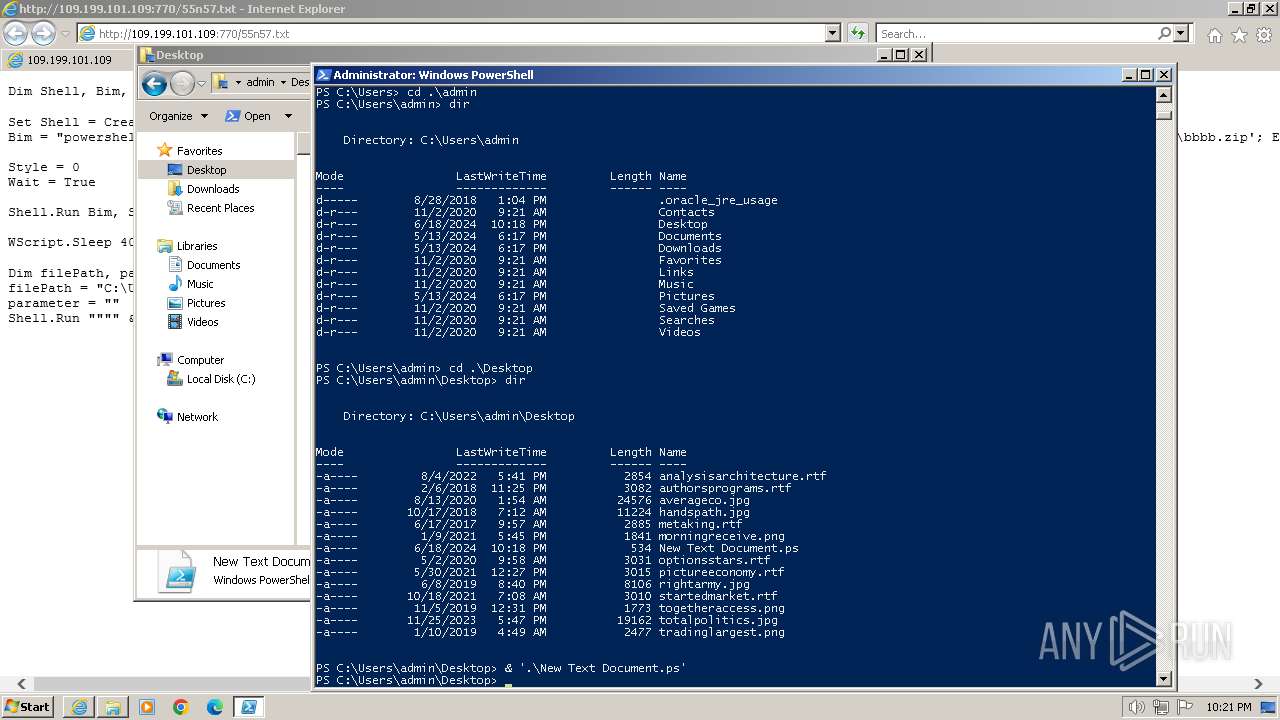This screenshot has height=720, width=1280.
Task: Open Internet Explorer recent pages dropdown arrow
Action: click(x=65, y=34)
